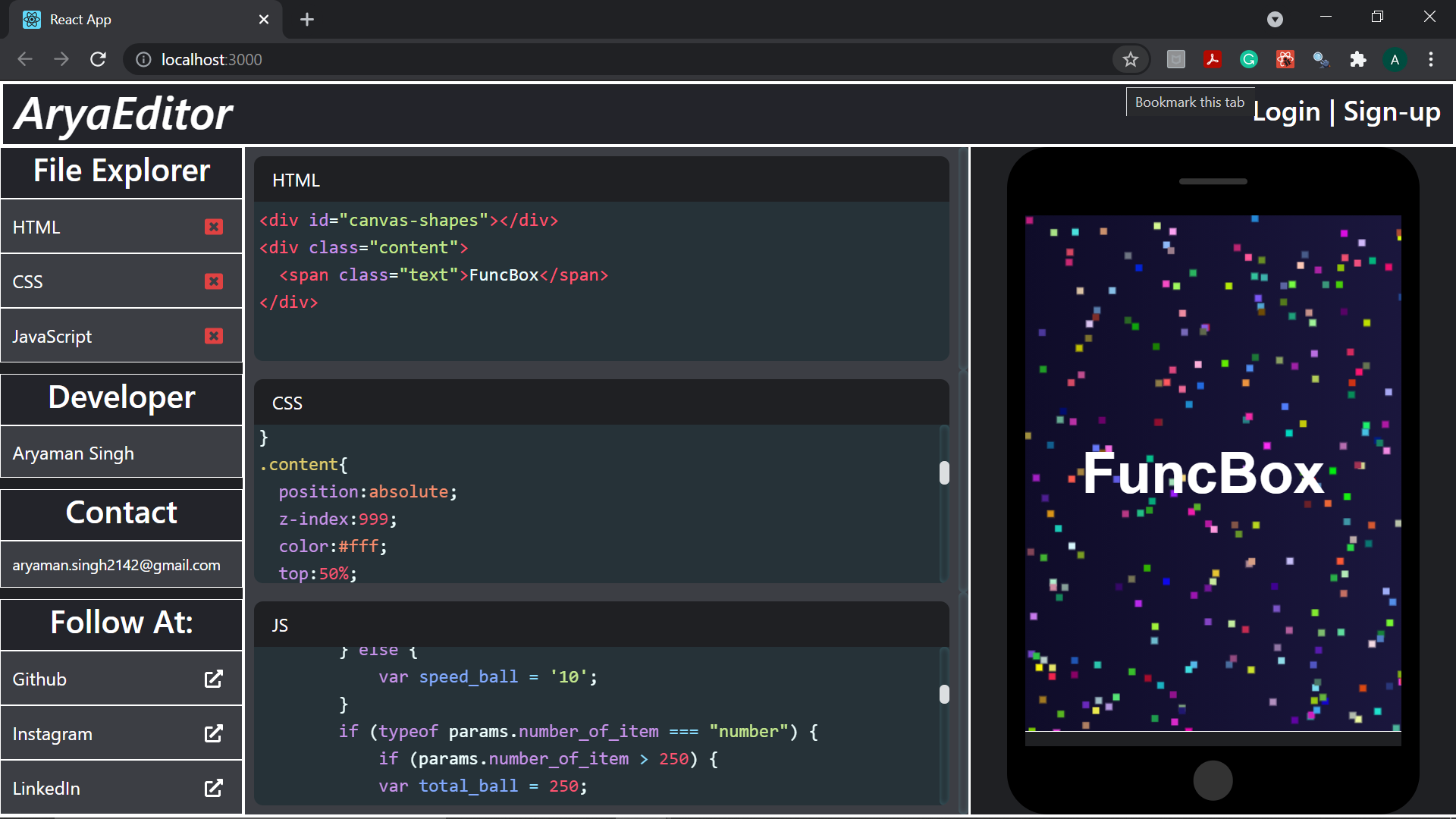Go forward to the next page

(x=61, y=59)
